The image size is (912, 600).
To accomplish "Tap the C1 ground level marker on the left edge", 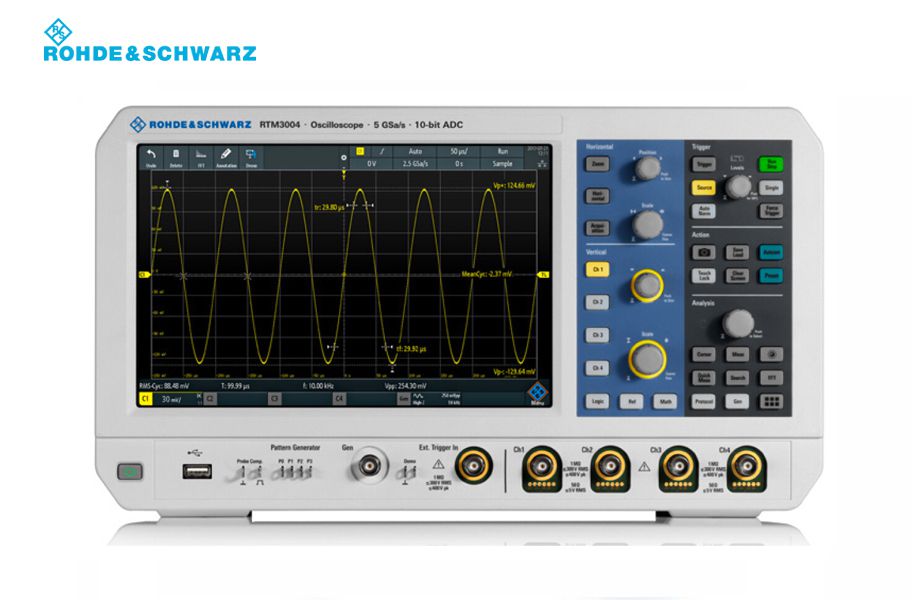I will coord(144,274).
